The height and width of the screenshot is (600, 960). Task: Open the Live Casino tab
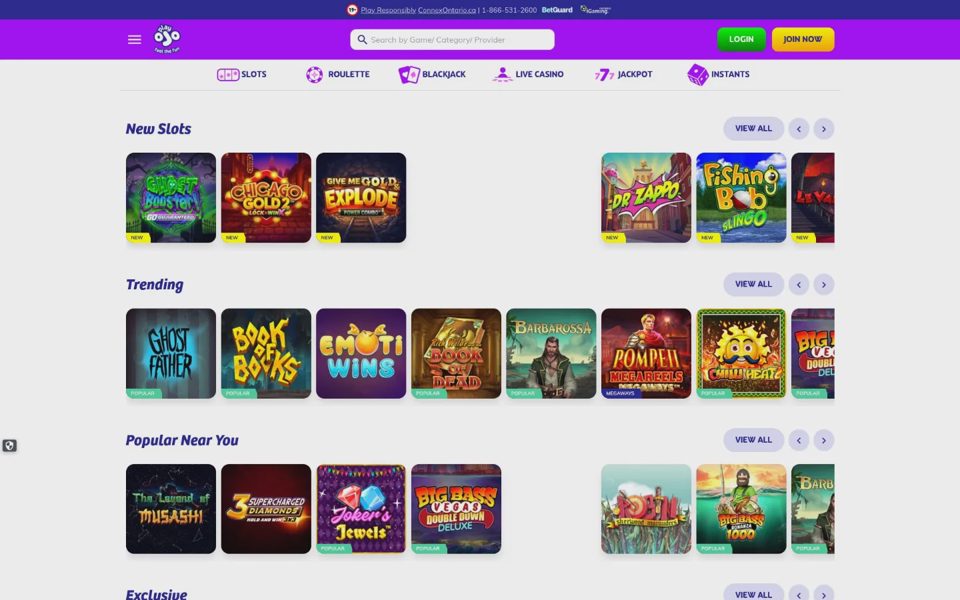528,75
